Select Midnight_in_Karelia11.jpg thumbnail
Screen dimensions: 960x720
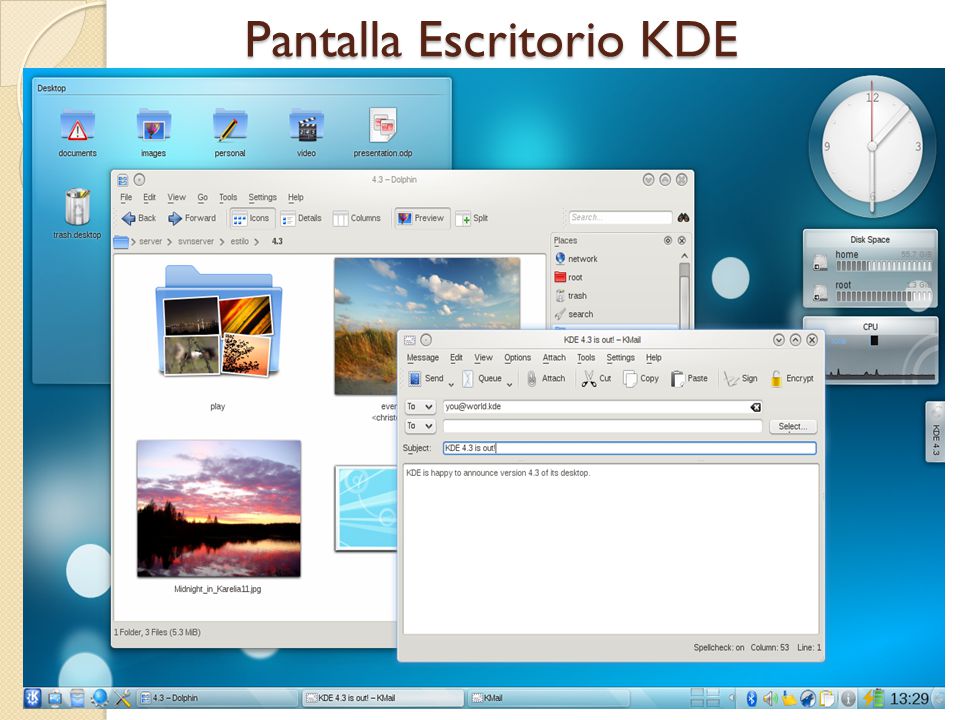[x=219, y=508]
